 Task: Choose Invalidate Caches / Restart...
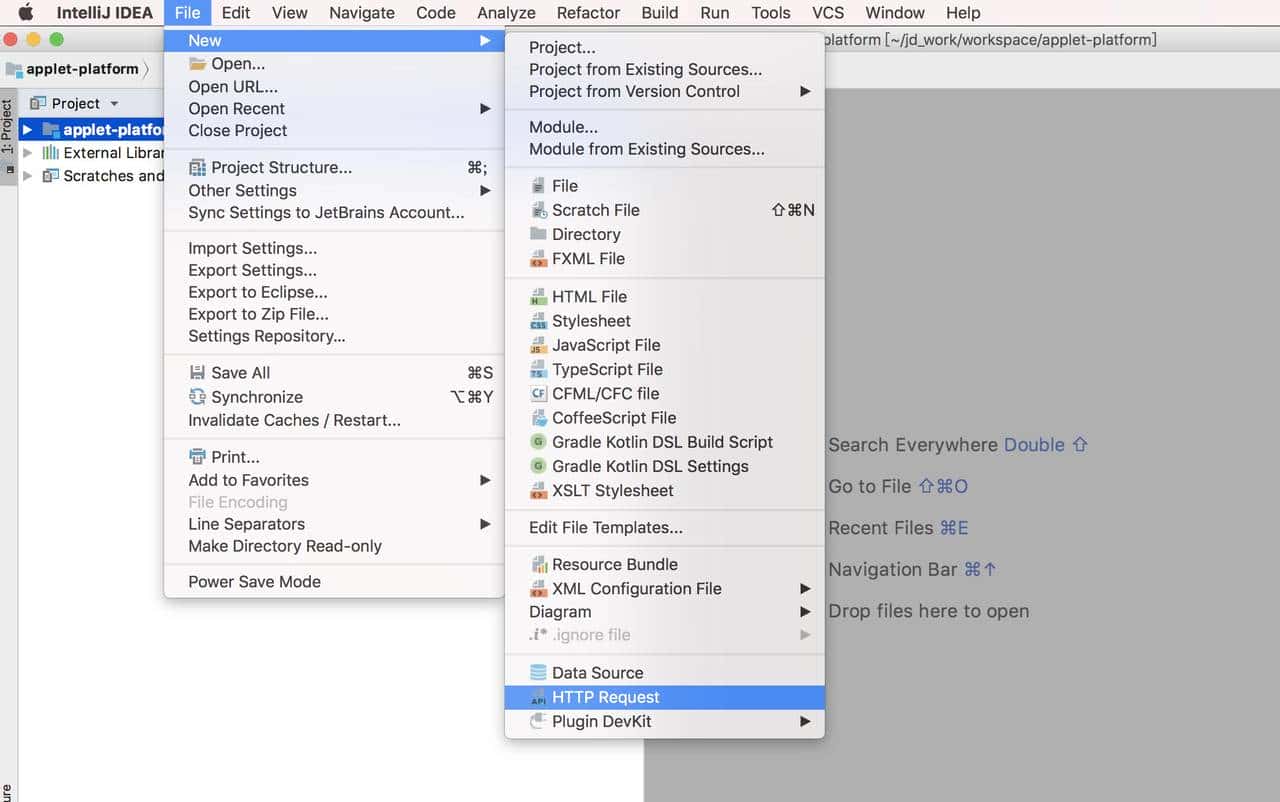tap(295, 421)
